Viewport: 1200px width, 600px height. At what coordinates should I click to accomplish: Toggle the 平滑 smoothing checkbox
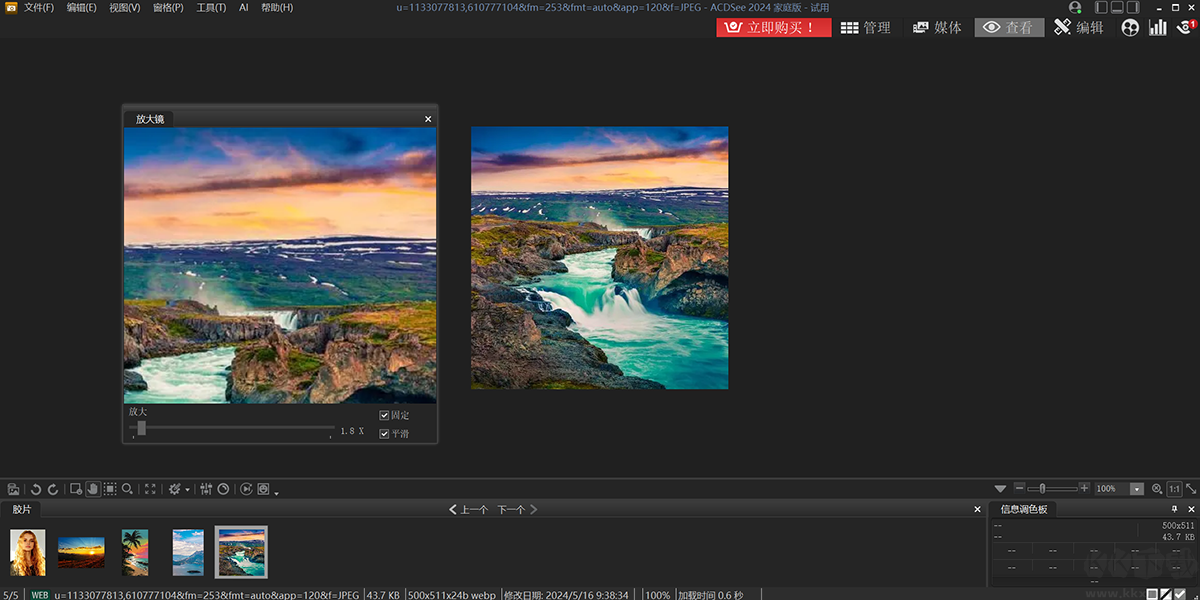[x=385, y=434]
